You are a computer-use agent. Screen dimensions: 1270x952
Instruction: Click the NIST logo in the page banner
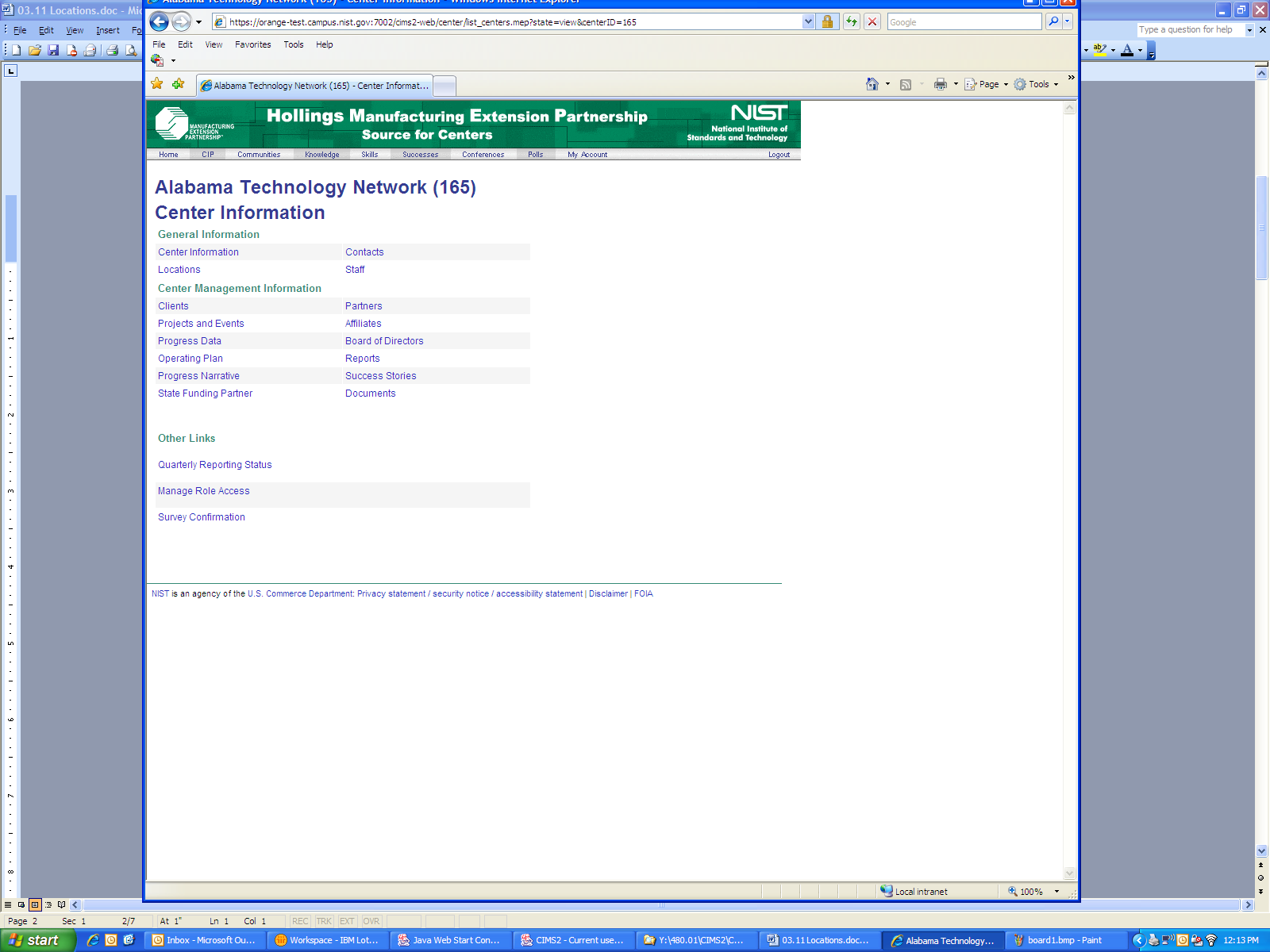[x=759, y=113]
